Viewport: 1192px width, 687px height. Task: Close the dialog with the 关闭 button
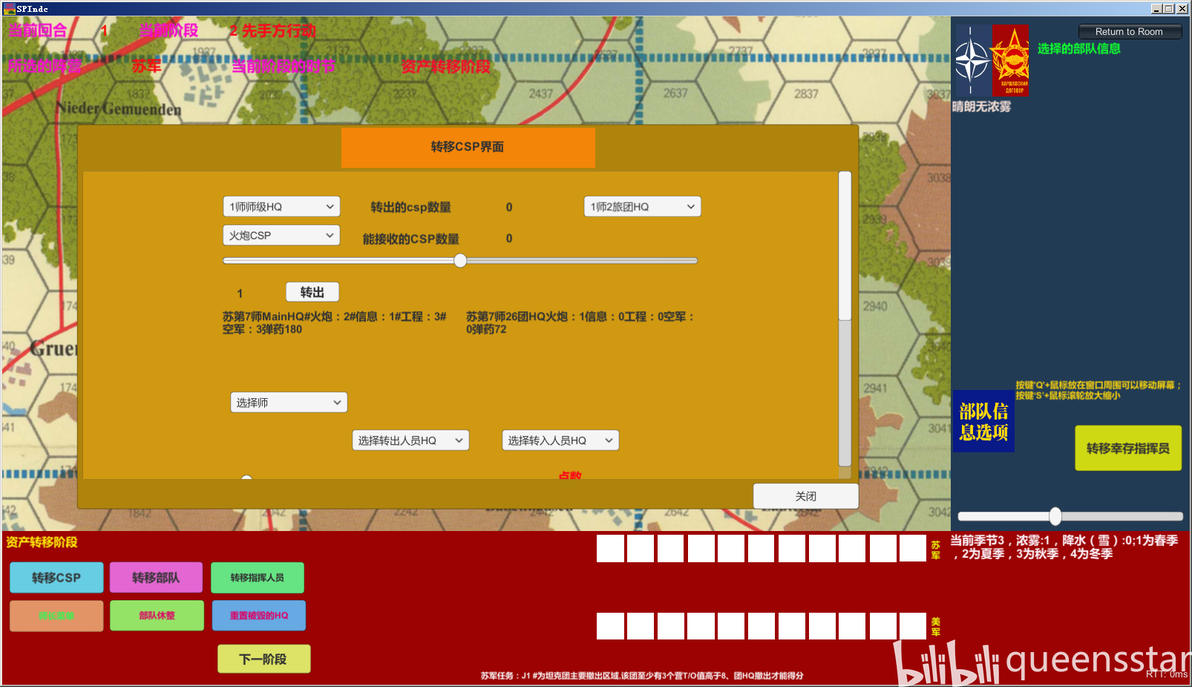[x=805, y=496]
